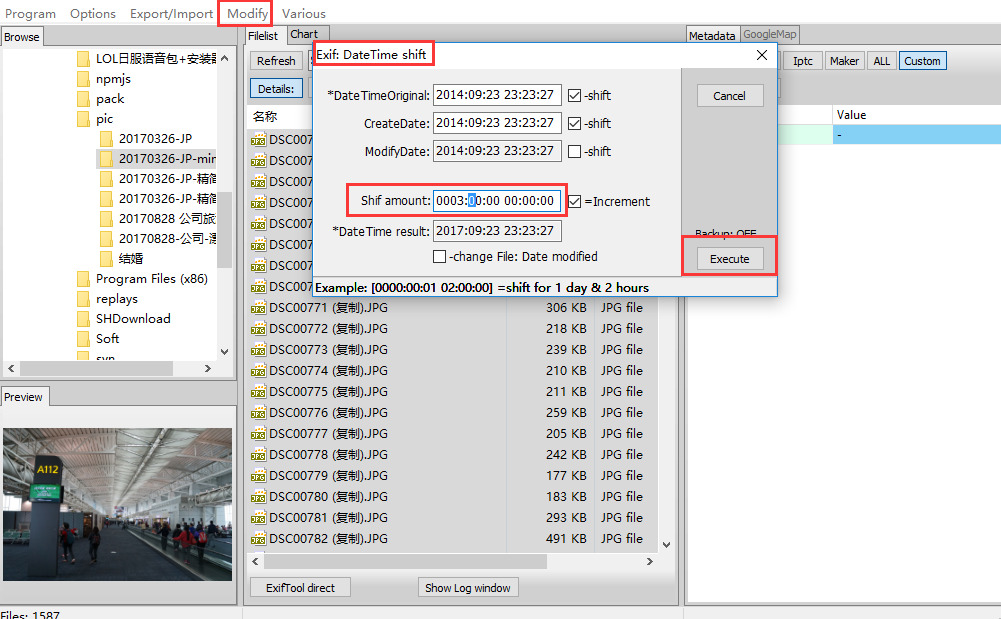Screen dimensions: 1001x619
Task: Click JPG icon of DSC00774 (复制).JPG
Action: coord(258,371)
